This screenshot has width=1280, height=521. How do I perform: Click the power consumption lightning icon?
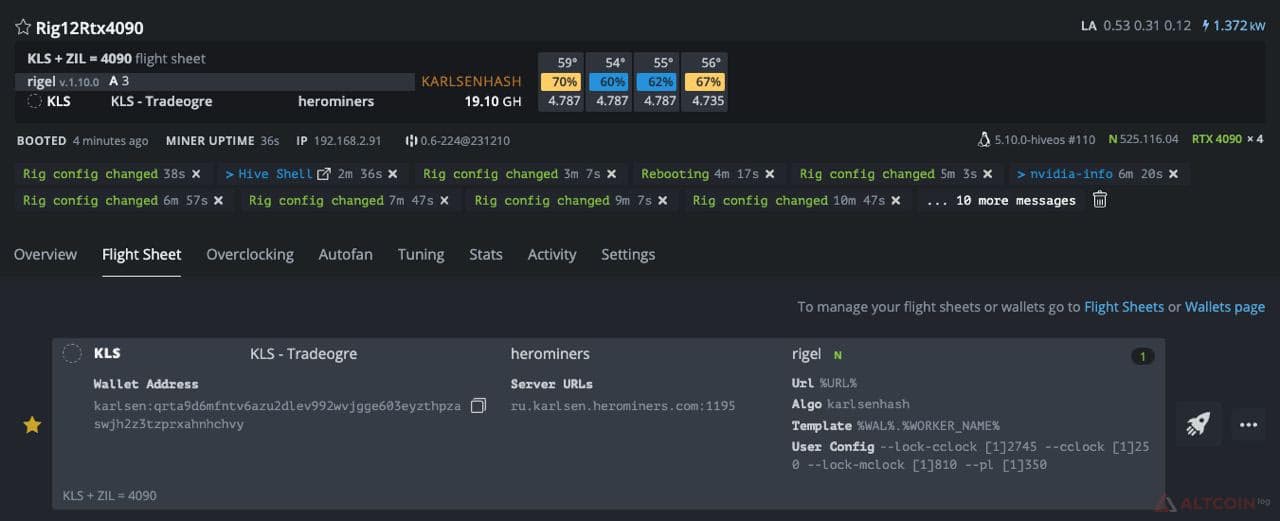click(x=1205, y=25)
